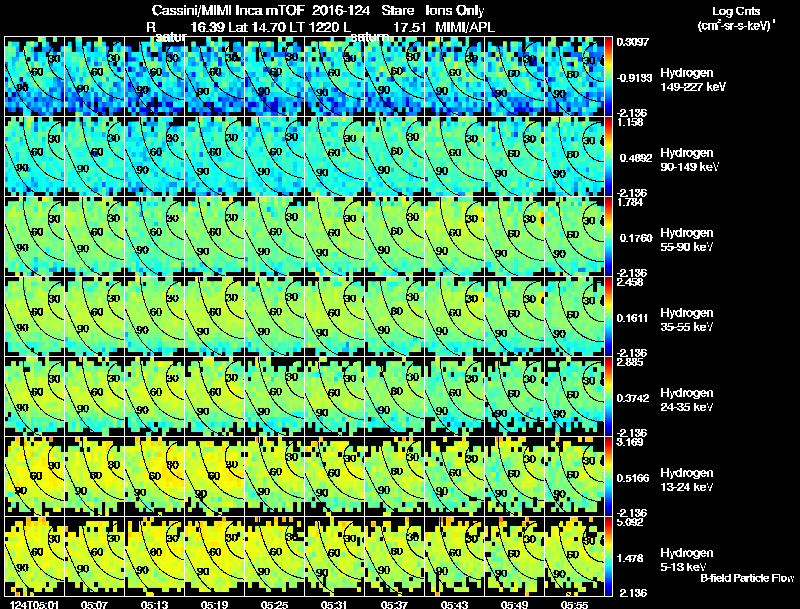Click the 05:43 time axis label
The image size is (800, 609).
tap(454, 604)
